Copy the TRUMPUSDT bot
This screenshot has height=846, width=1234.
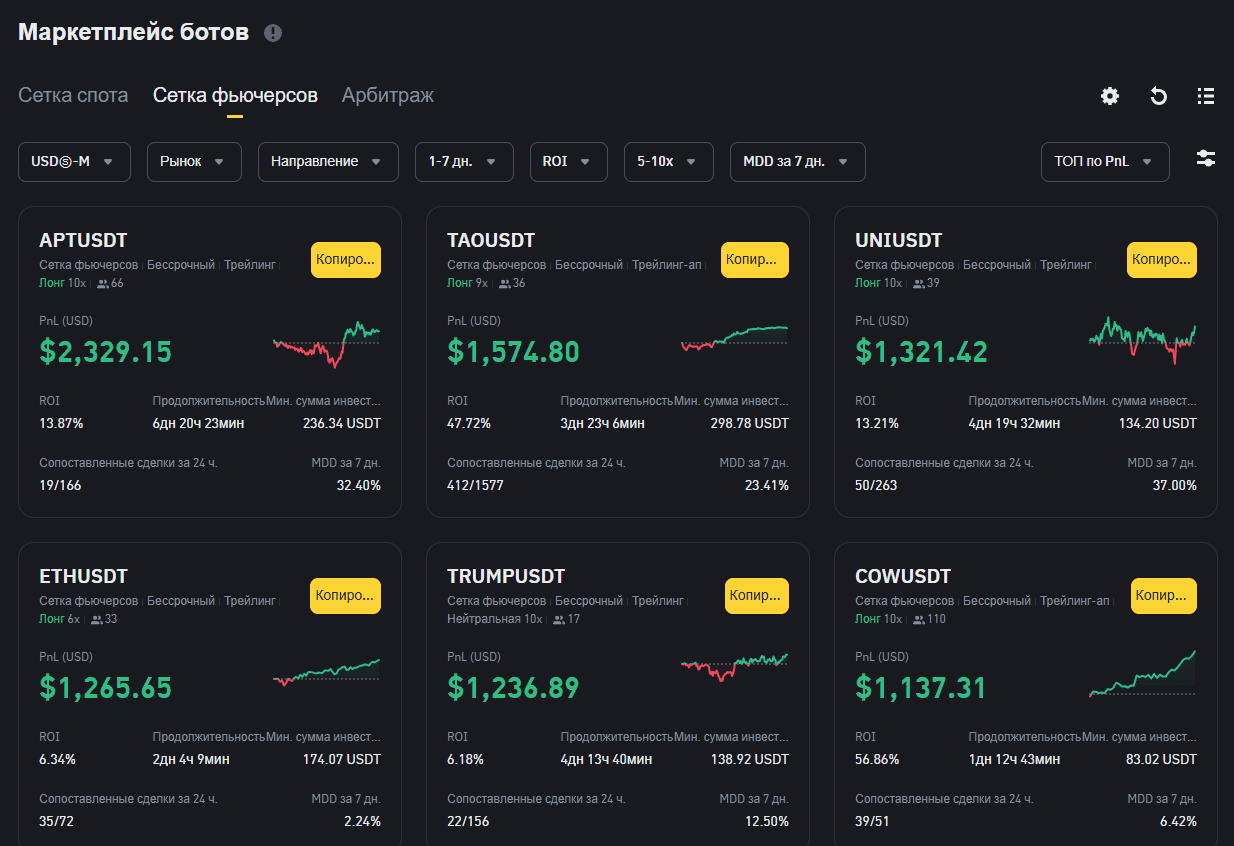tap(757, 596)
